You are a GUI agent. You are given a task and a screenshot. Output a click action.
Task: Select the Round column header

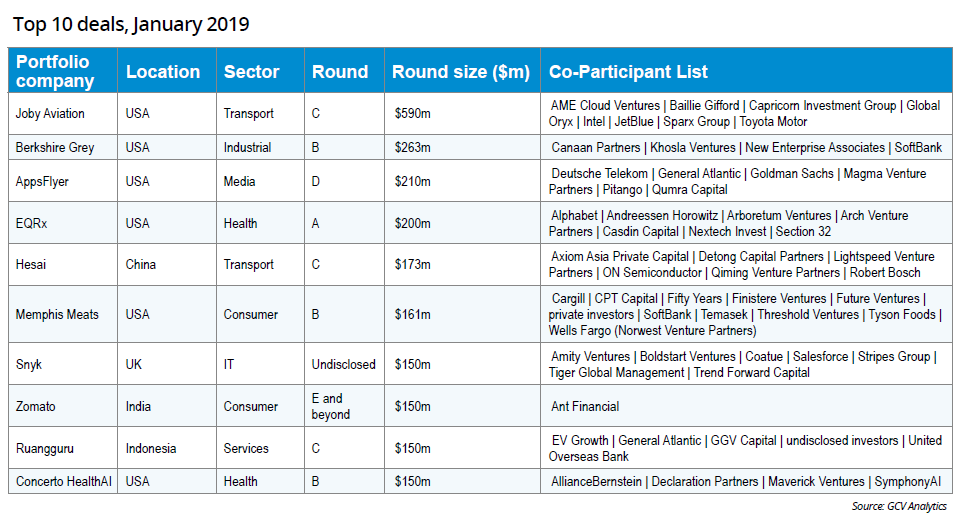(340, 72)
